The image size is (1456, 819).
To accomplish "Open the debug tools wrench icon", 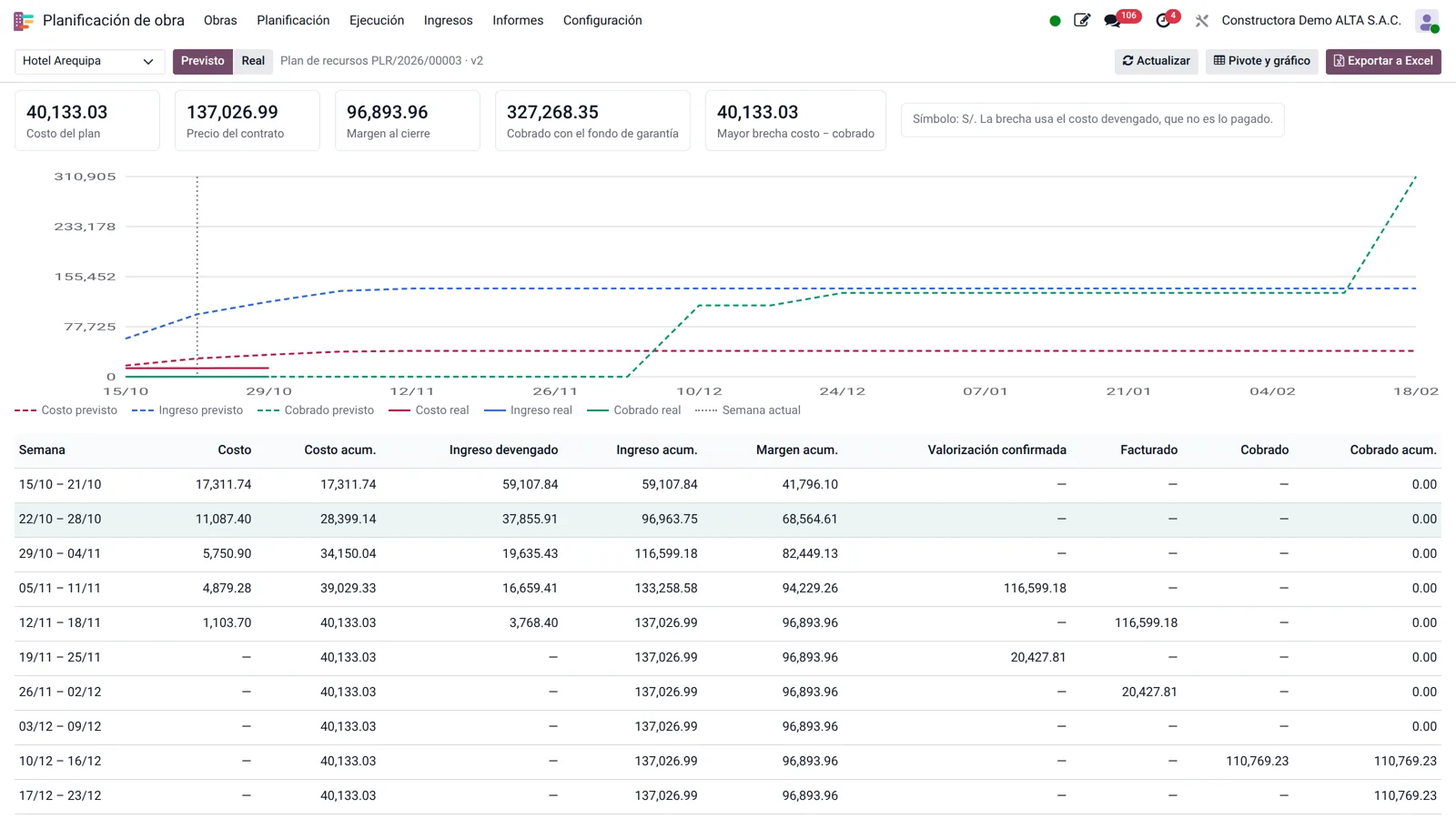I will pyautogui.click(x=1202, y=20).
